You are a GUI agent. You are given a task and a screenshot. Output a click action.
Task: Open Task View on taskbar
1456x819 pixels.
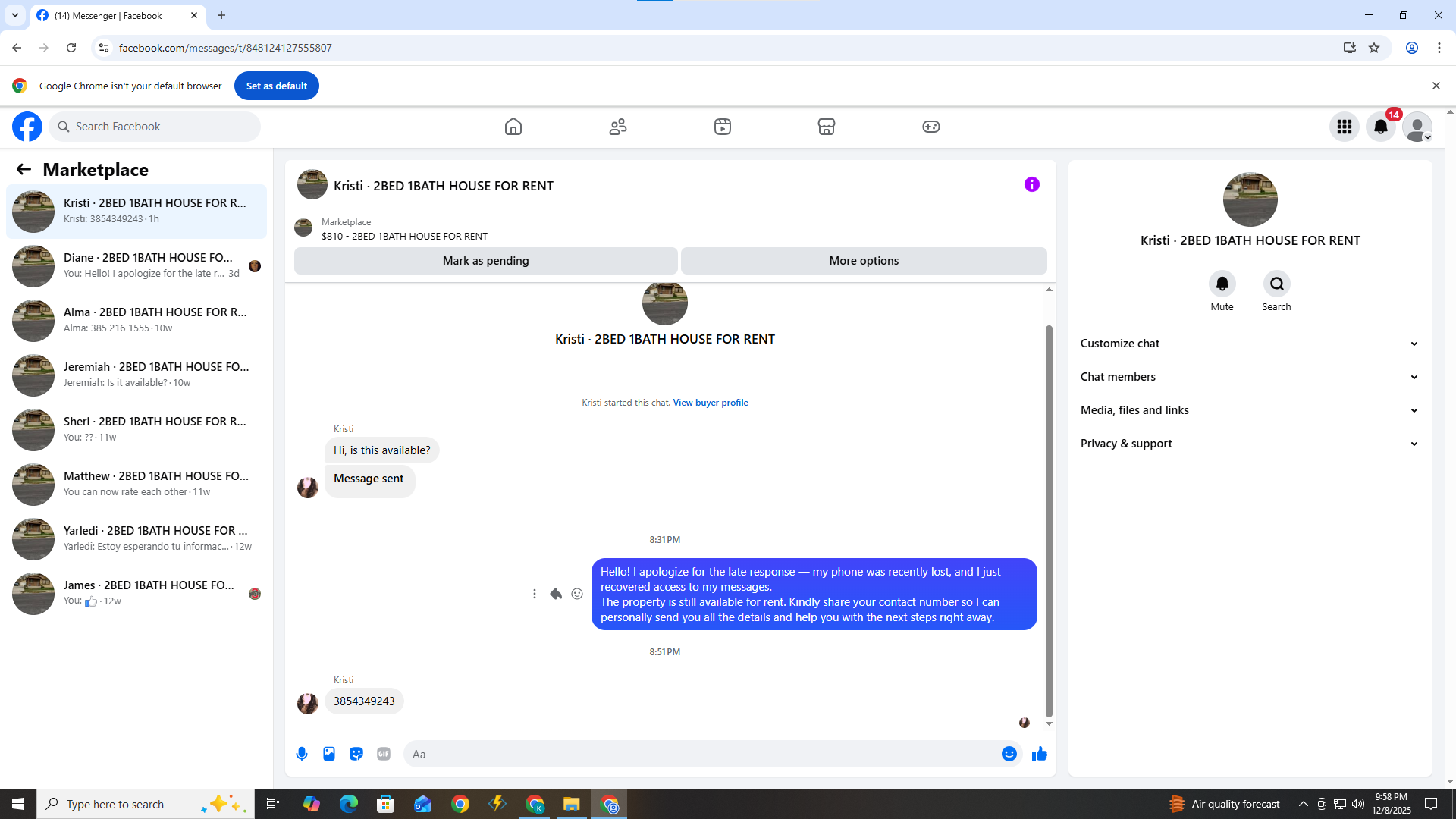[273, 804]
